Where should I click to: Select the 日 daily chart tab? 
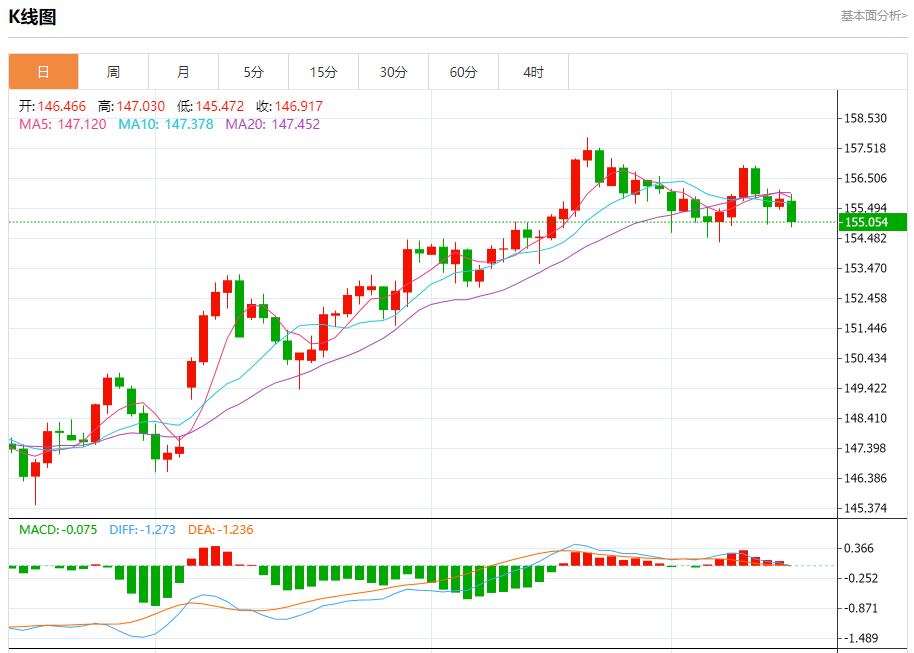(x=43, y=72)
